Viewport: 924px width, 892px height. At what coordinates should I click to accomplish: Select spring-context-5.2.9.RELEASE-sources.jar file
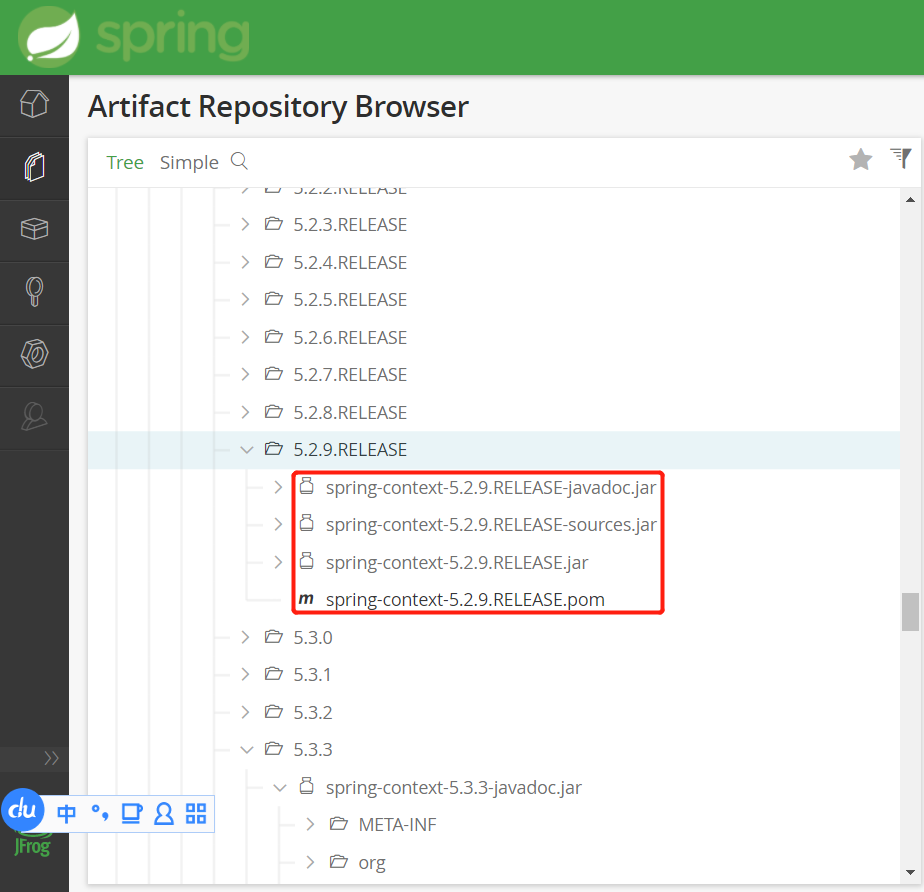(491, 525)
